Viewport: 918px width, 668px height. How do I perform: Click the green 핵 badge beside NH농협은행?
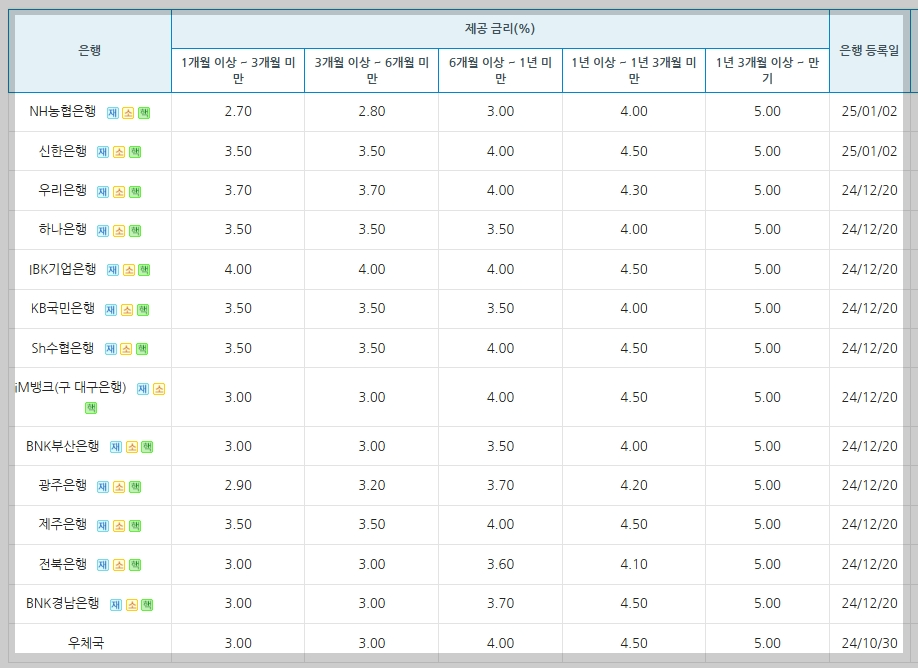[x=144, y=113]
